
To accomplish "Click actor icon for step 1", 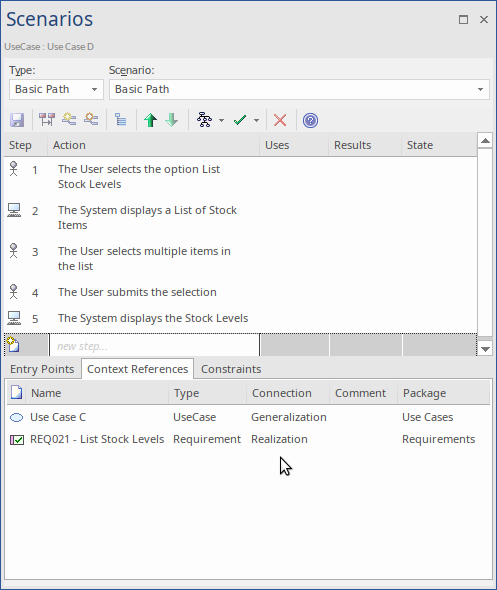I will click(14, 169).
